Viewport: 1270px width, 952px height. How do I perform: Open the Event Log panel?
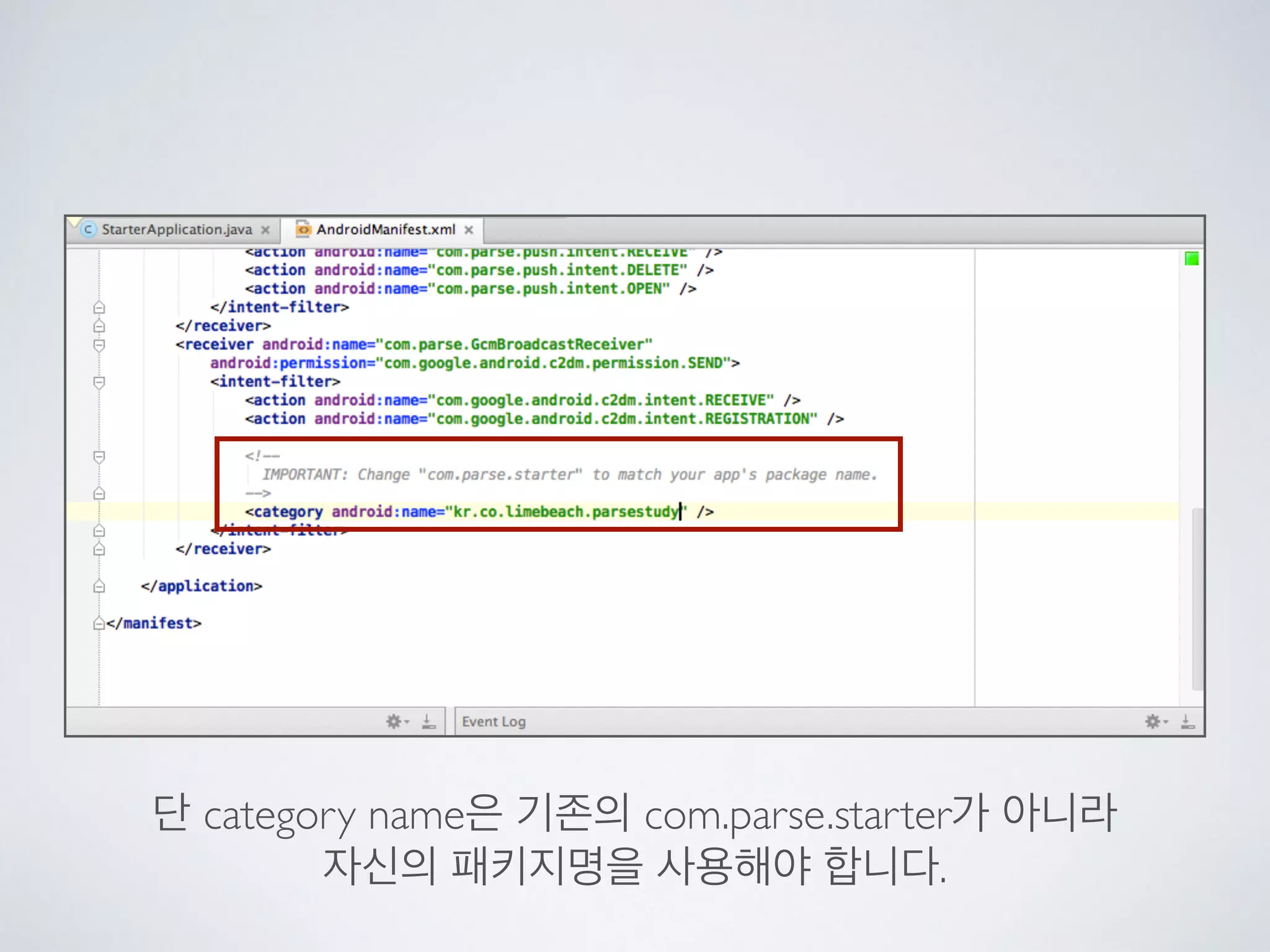[494, 722]
